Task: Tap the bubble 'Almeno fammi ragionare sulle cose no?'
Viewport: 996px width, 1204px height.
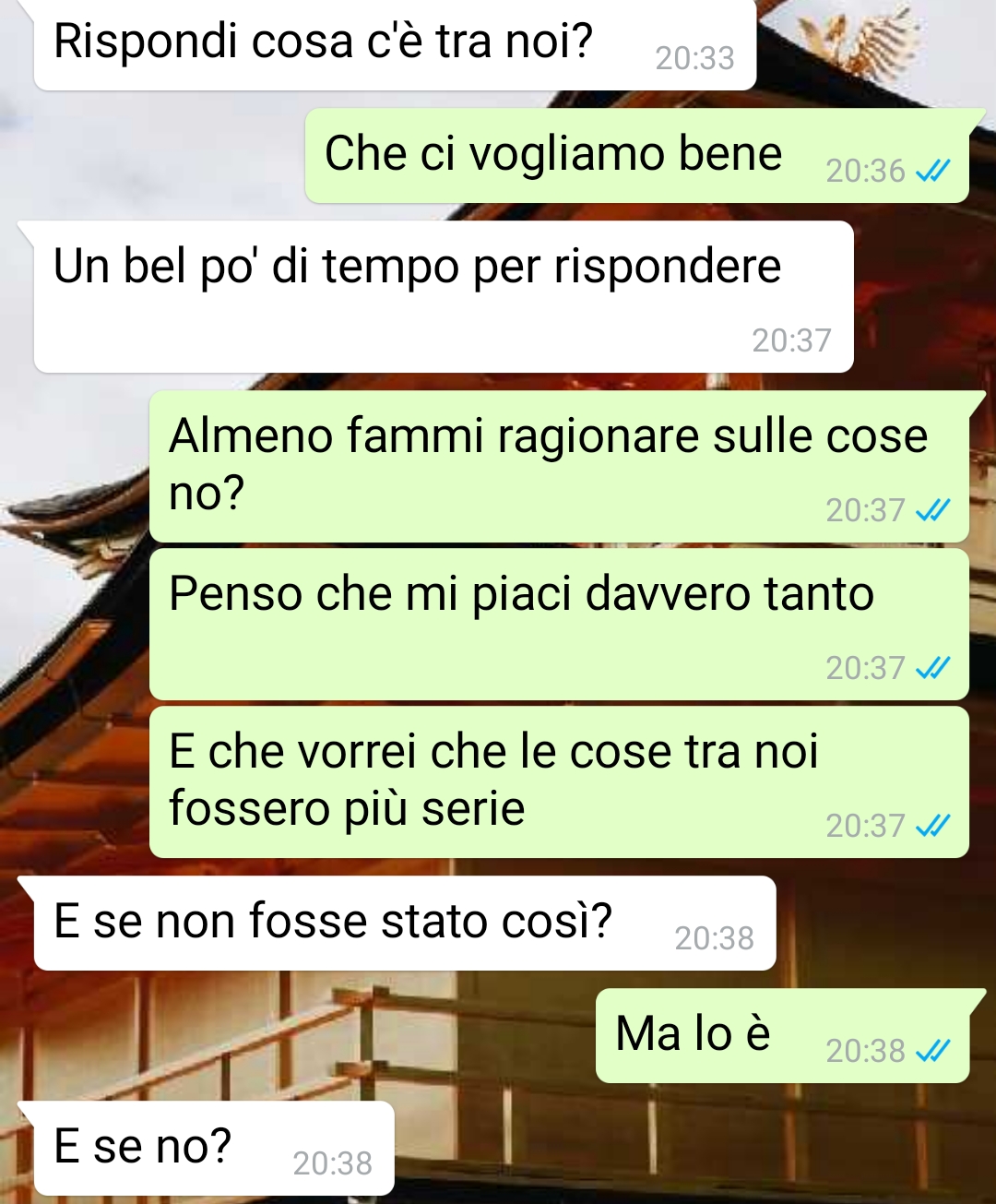Action: coord(559,466)
